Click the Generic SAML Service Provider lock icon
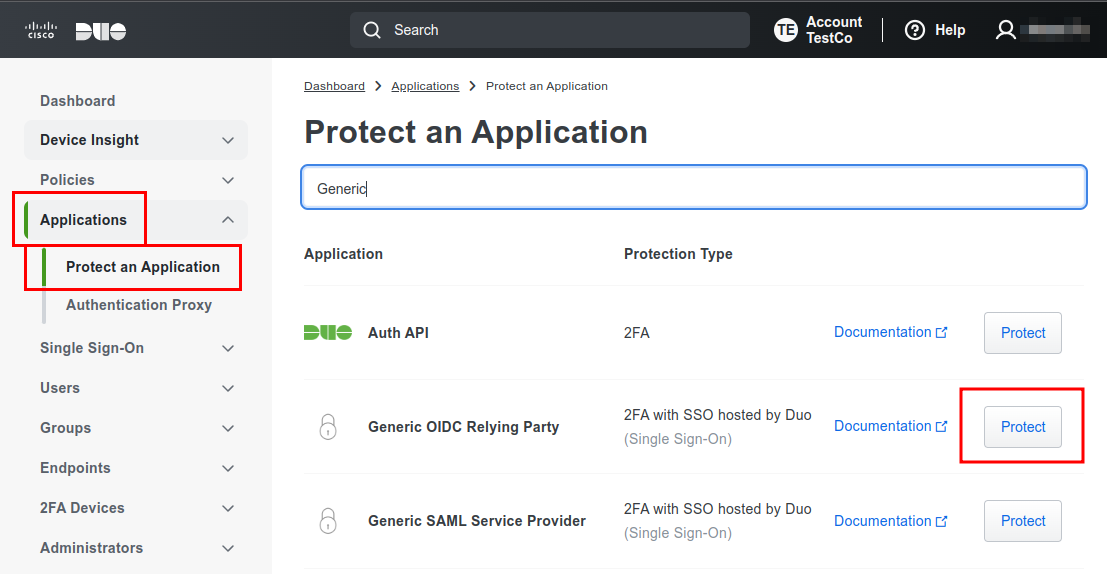Image resolution: width=1107 pixels, height=574 pixels. coord(328,521)
